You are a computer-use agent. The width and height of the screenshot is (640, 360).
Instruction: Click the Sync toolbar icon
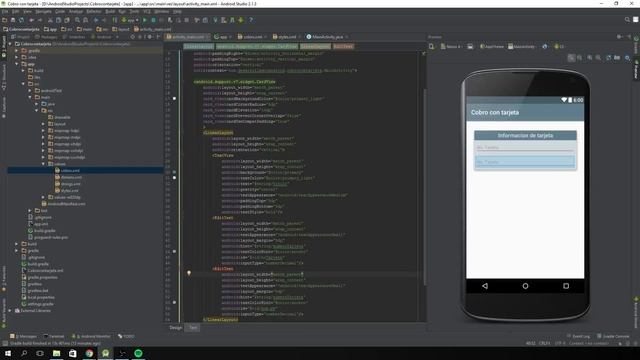21,20
